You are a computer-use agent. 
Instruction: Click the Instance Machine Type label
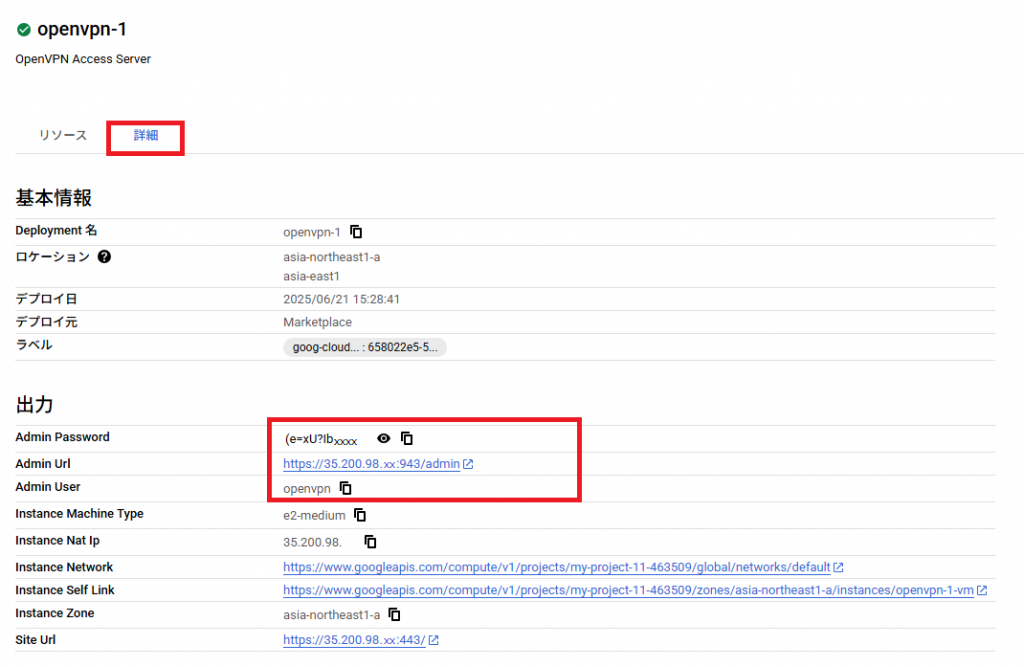[x=80, y=513]
